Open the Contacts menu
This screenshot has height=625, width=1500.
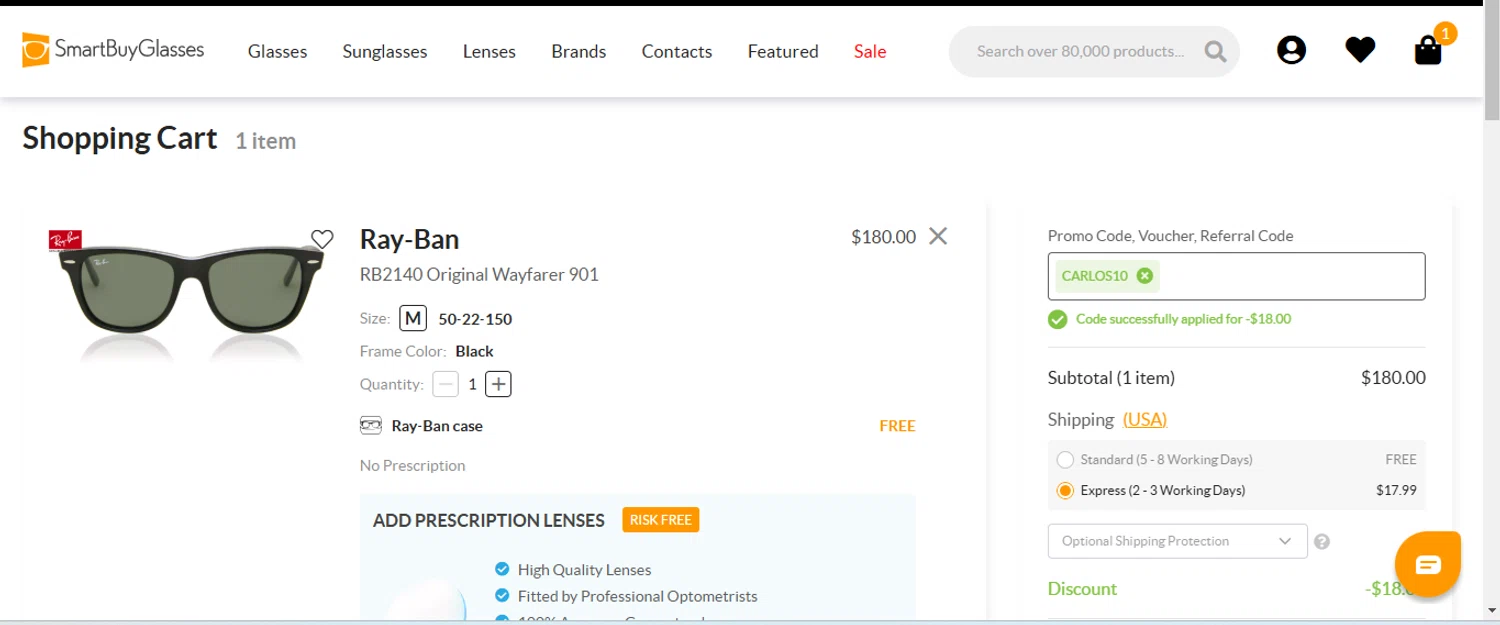[677, 51]
